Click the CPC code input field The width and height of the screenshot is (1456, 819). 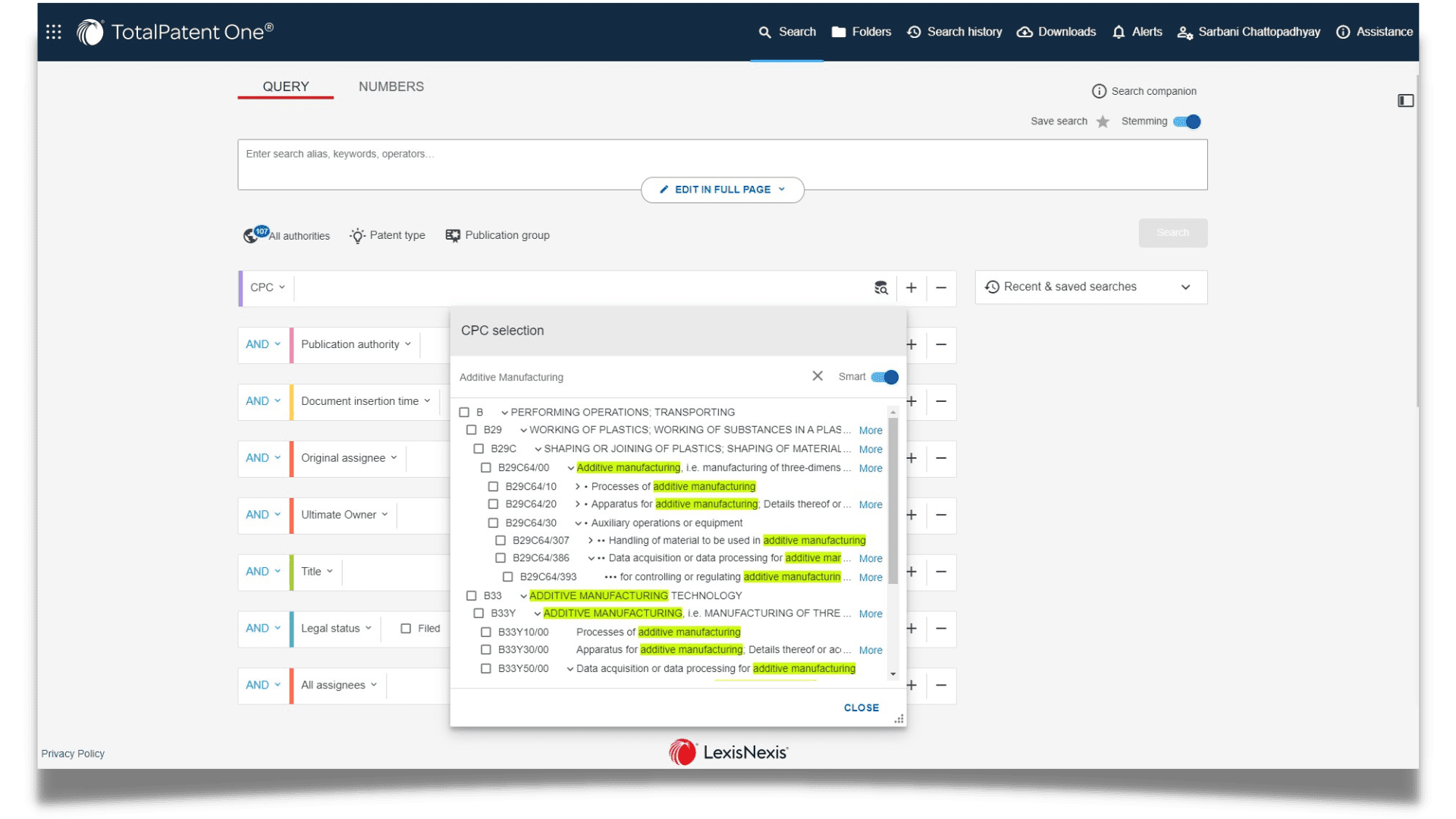click(x=580, y=288)
